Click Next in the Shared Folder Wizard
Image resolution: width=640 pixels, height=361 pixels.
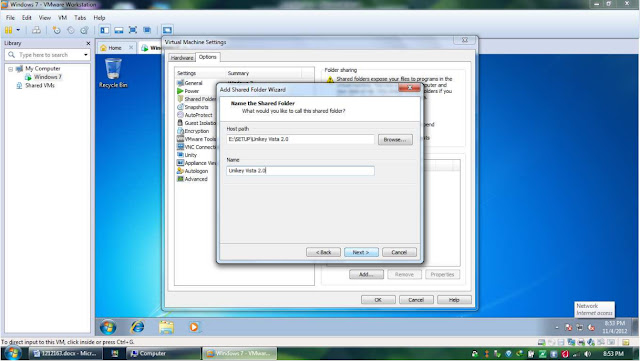click(x=361, y=252)
